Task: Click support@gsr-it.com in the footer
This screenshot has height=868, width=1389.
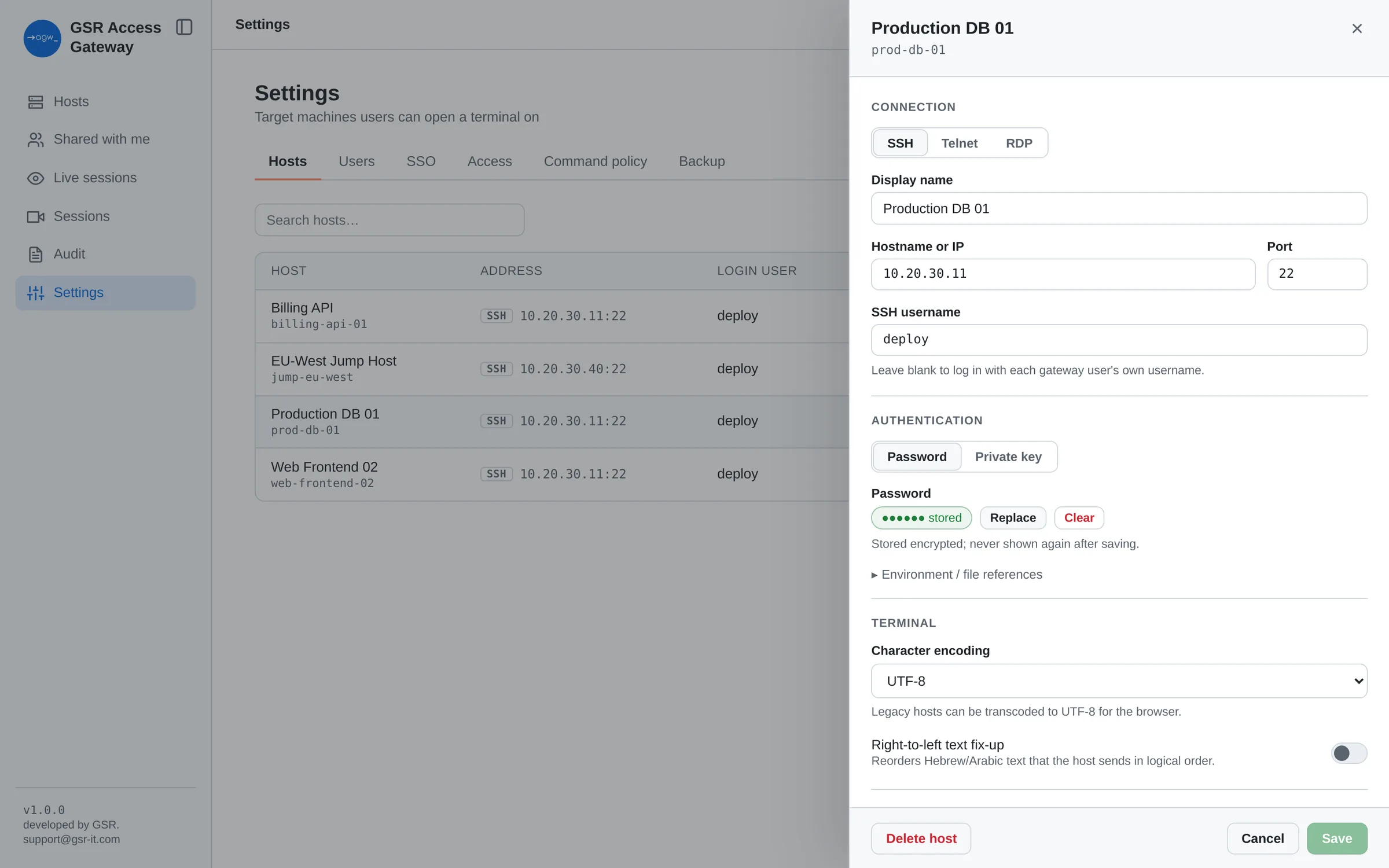Action: [x=72, y=839]
